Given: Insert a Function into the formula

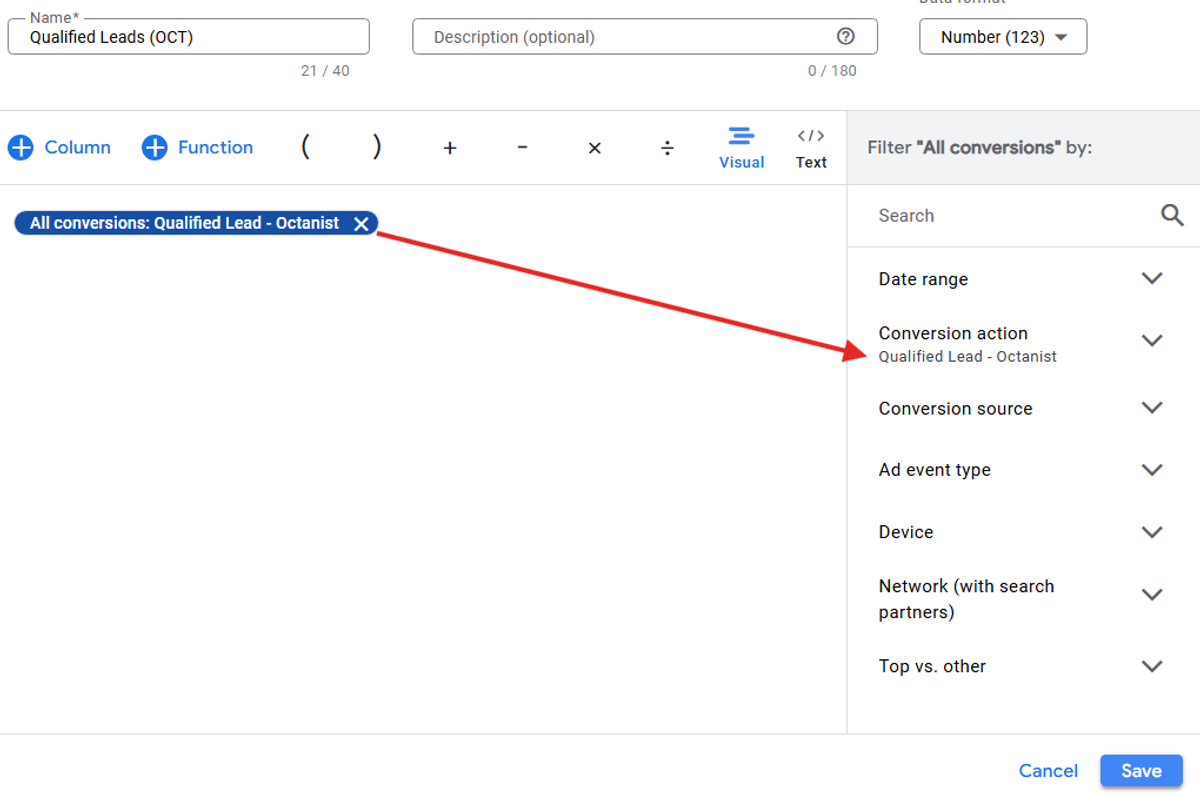Looking at the screenshot, I should (197, 147).
